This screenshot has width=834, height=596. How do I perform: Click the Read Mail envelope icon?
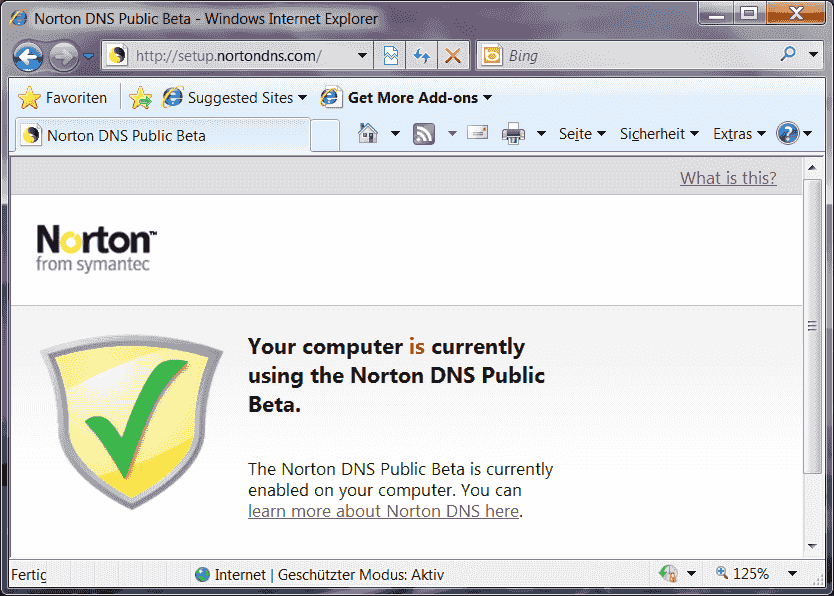(x=478, y=132)
